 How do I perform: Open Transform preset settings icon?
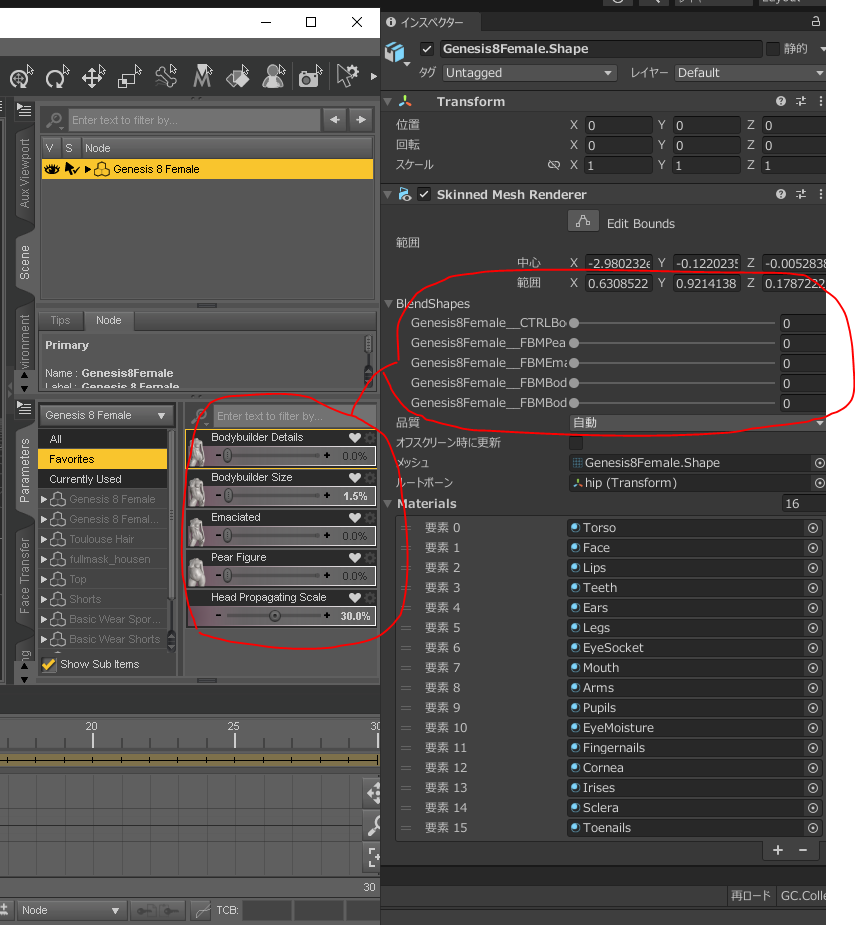[801, 101]
